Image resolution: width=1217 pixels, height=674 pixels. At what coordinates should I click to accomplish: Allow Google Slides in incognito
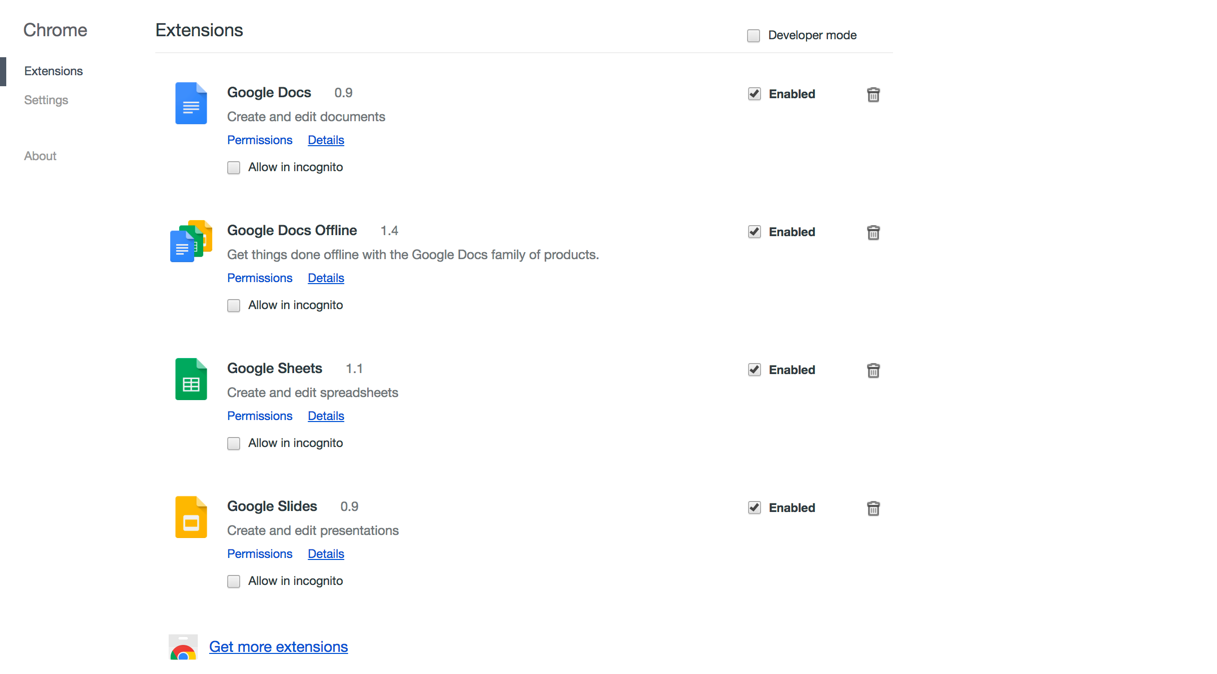point(234,582)
